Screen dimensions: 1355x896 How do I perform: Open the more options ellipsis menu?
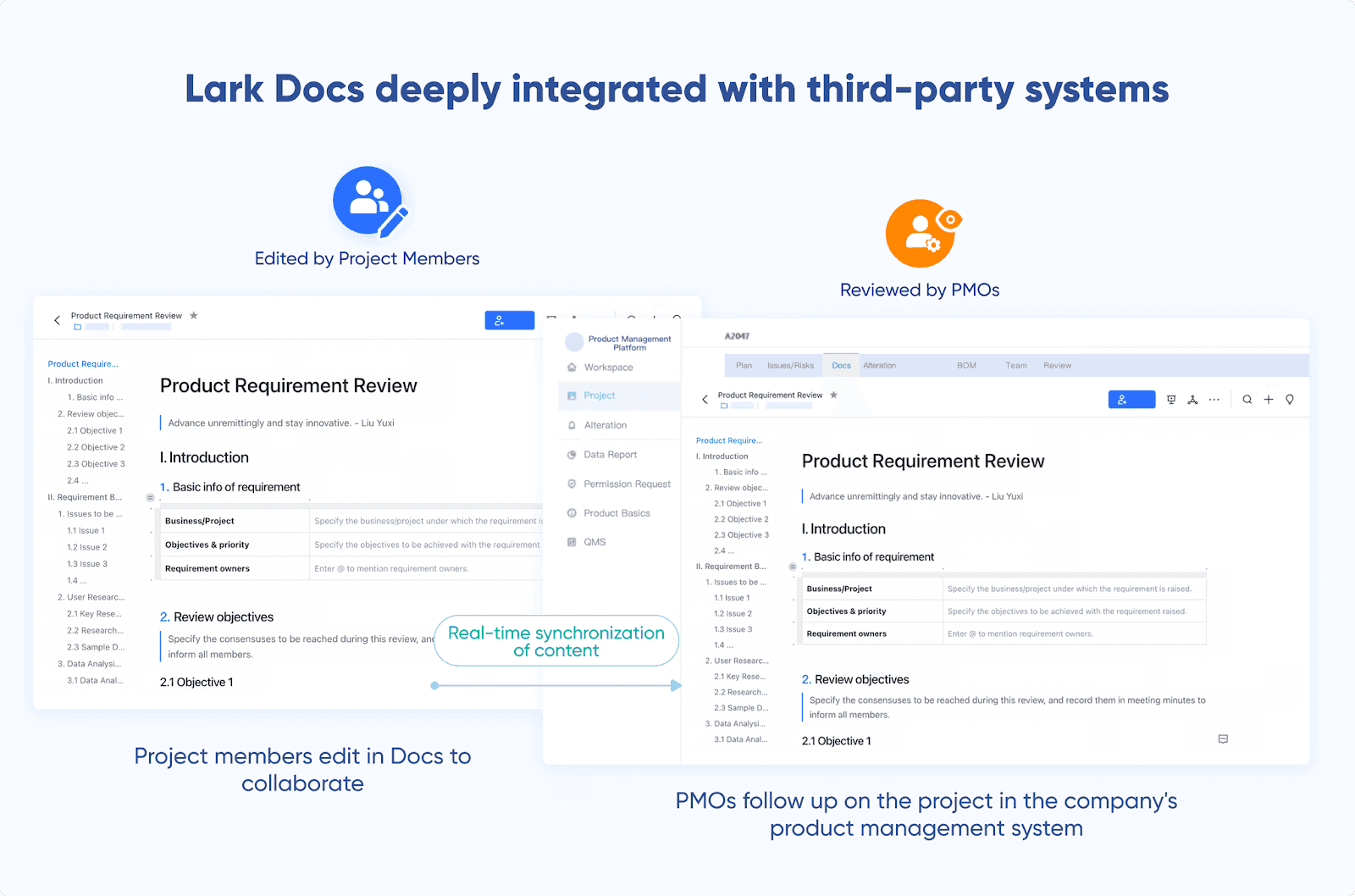pos(1214,399)
